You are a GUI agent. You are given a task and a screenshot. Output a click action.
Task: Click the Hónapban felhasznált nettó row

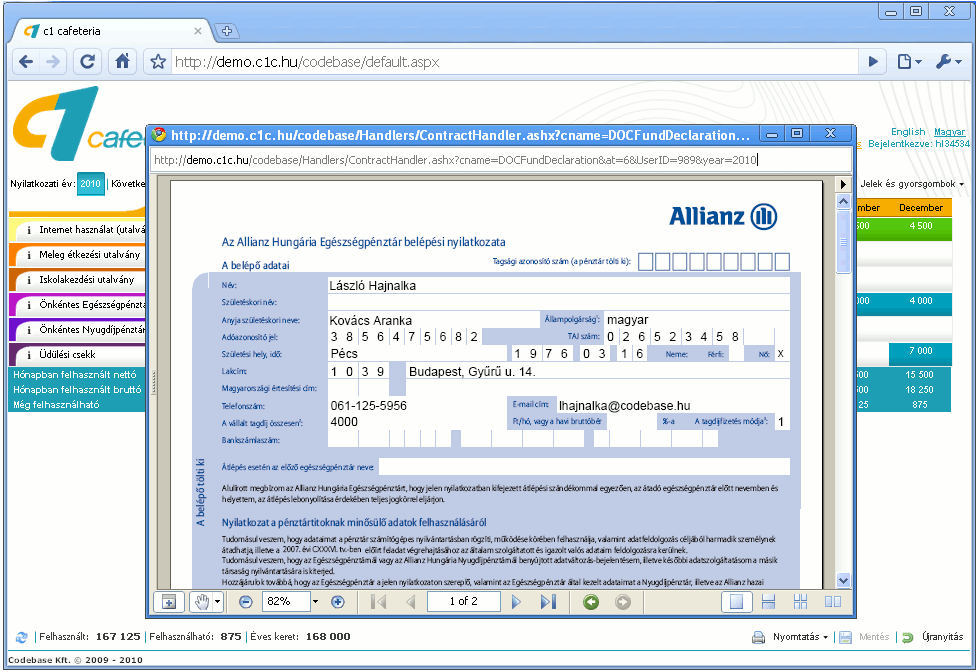pos(75,374)
